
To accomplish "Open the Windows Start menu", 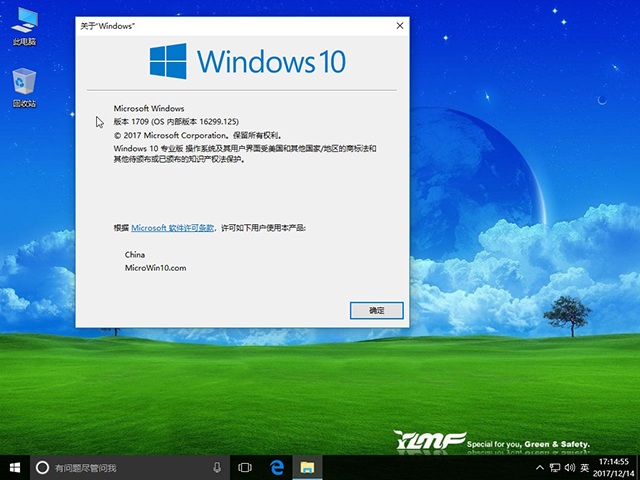I will coord(15,467).
